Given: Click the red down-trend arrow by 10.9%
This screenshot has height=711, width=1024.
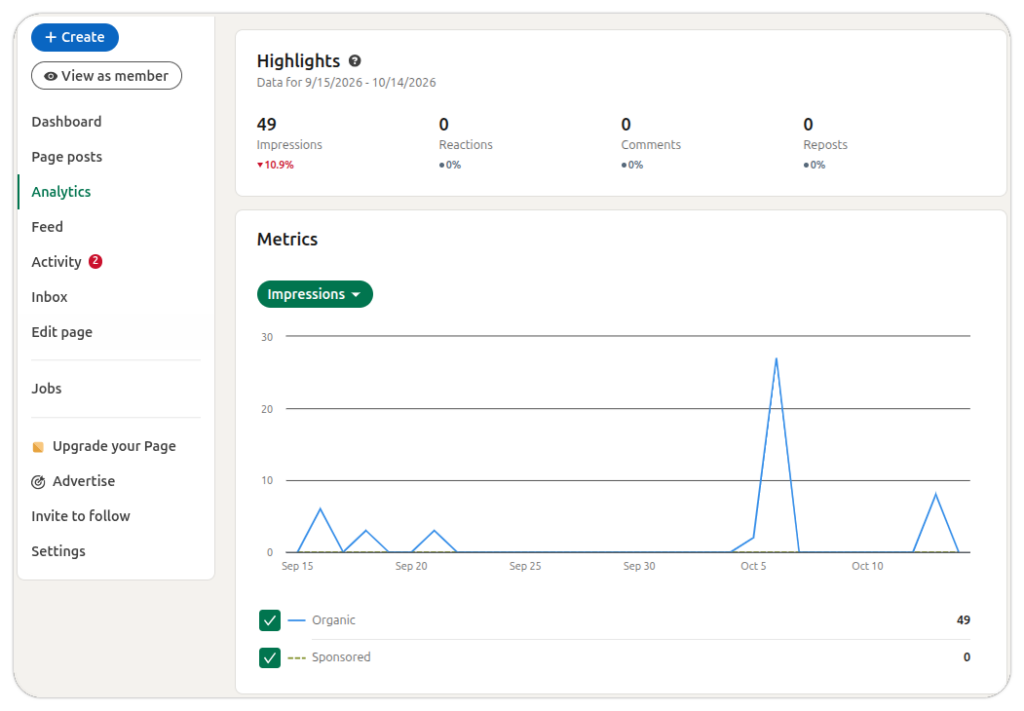Looking at the screenshot, I should point(260,165).
